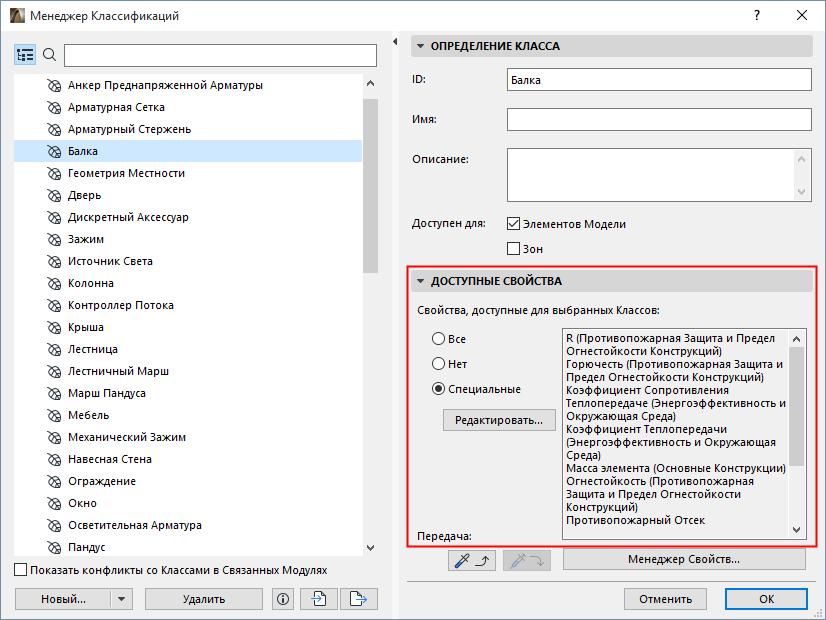The width and height of the screenshot is (826, 620).
Task: Click the icon next to Колонна
Action: pyautogui.click(x=54, y=283)
